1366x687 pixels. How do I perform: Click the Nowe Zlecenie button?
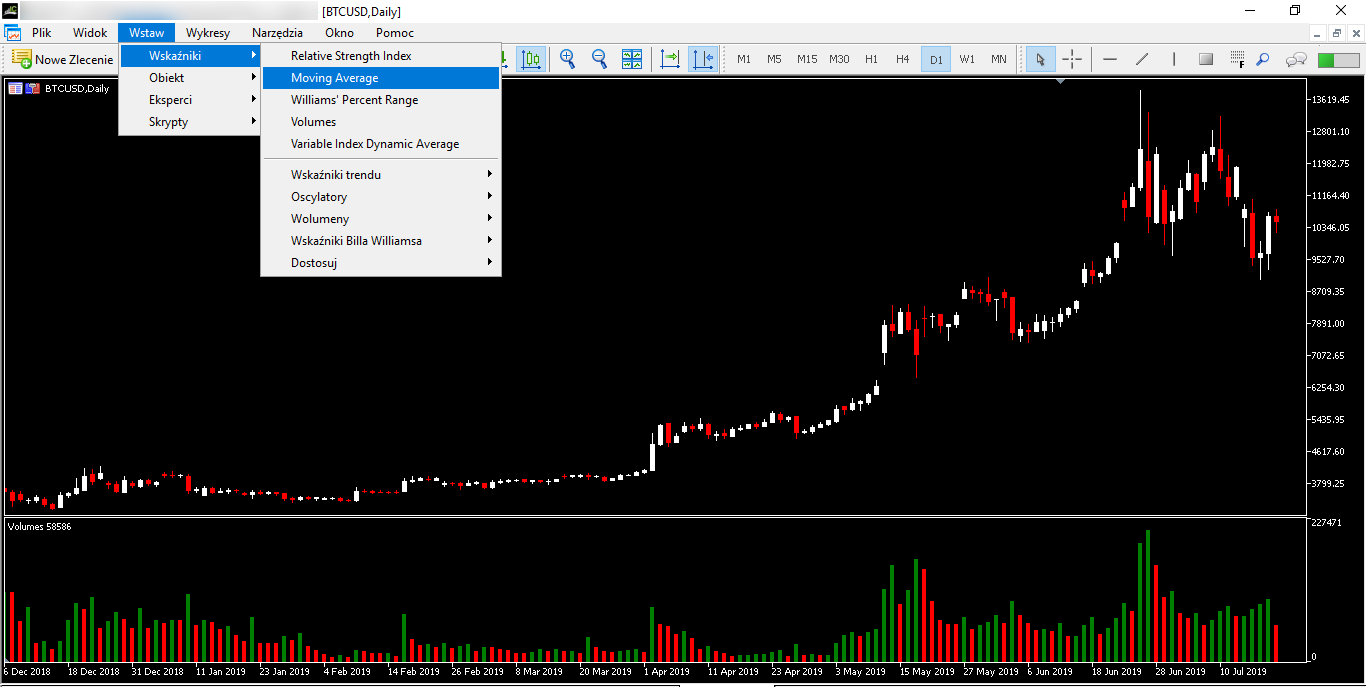pos(63,59)
